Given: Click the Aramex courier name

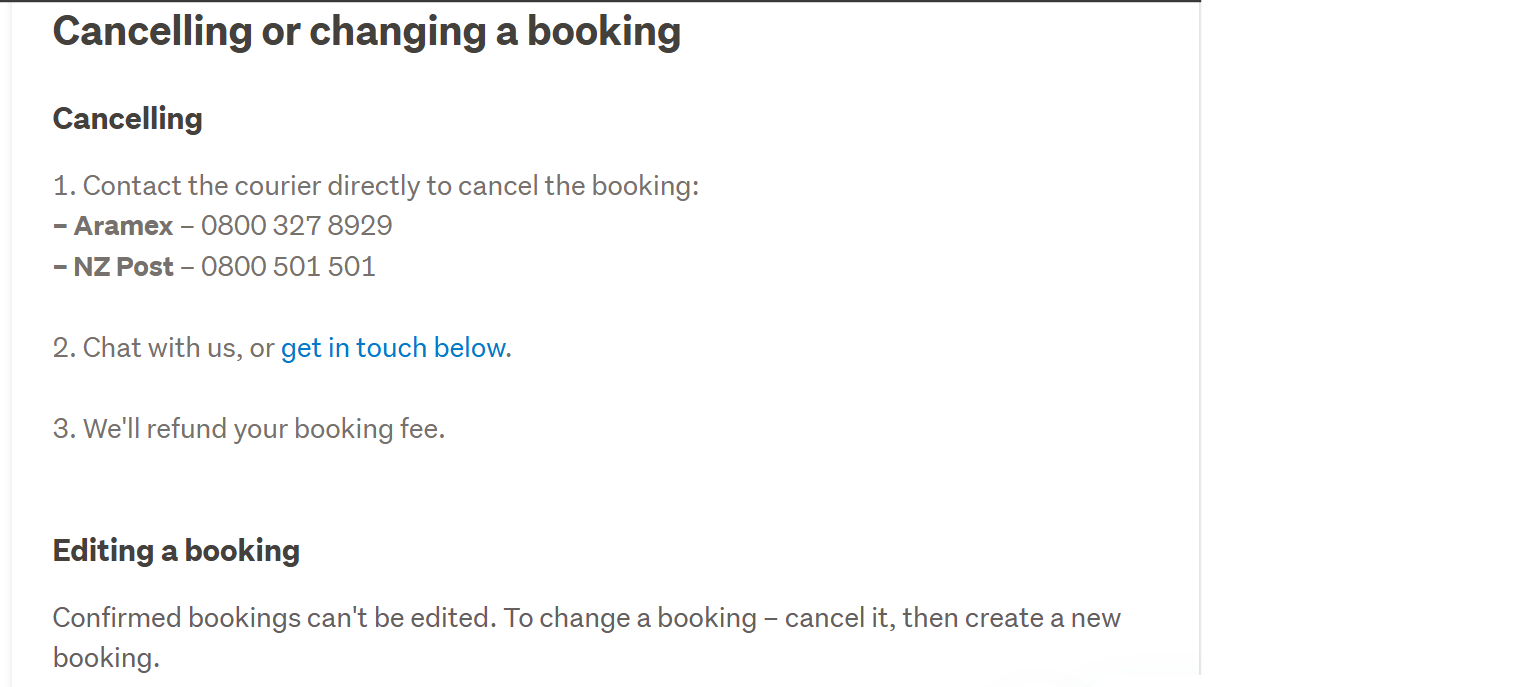Looking at the screenshot, I should pyautogui.click(x=123, y=226).
